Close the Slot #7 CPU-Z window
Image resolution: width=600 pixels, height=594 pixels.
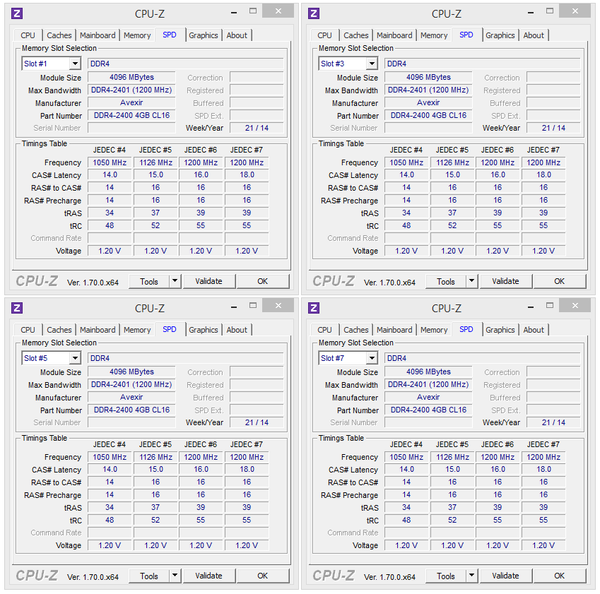tap(575, 305)
